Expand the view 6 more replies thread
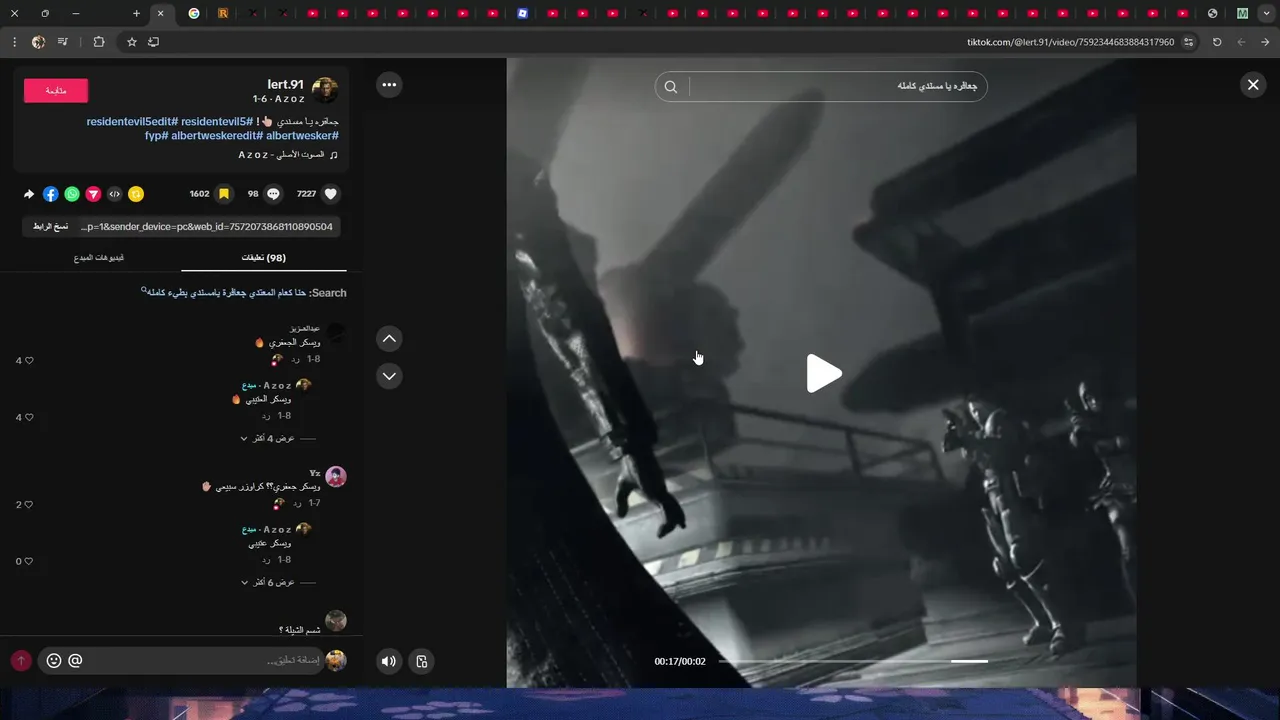 click(267, 582)
